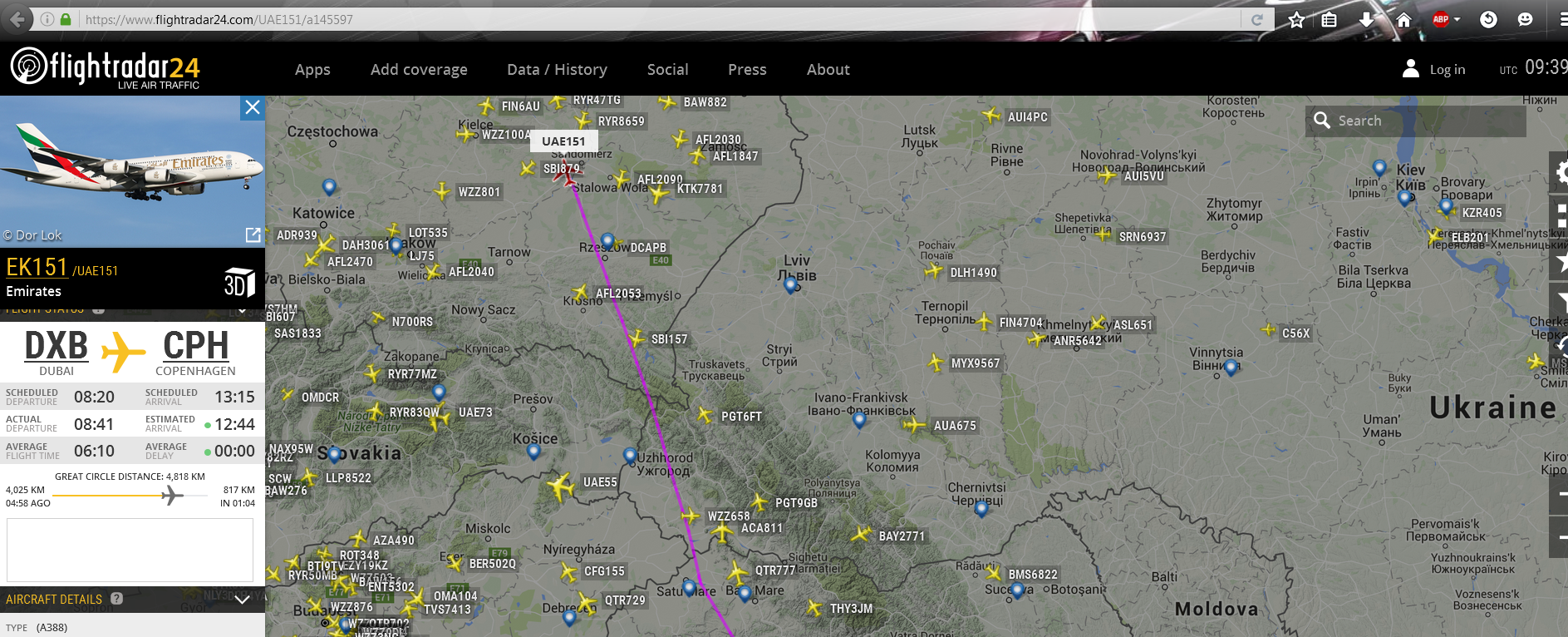This screenshot has height=637, width=1568.
Task: Reload the page via browser refresh icon
Action: pos(1257,20)
